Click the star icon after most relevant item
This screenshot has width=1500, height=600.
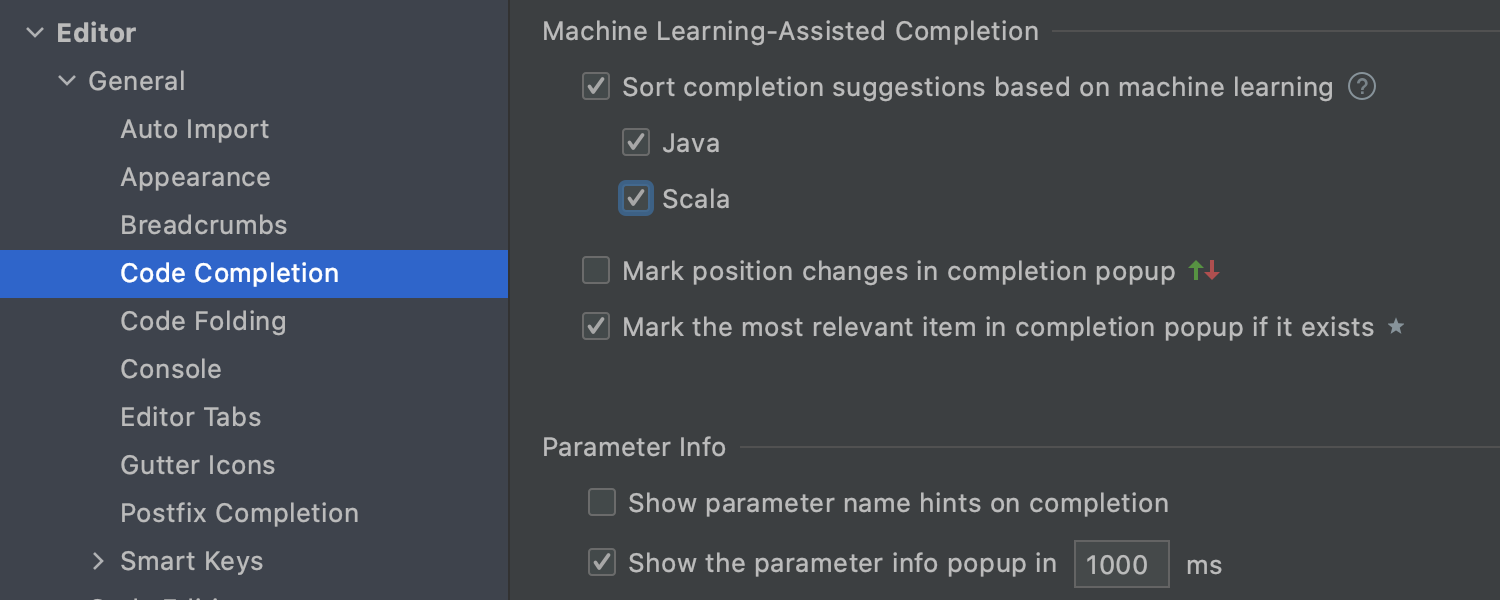[1396, 327]
